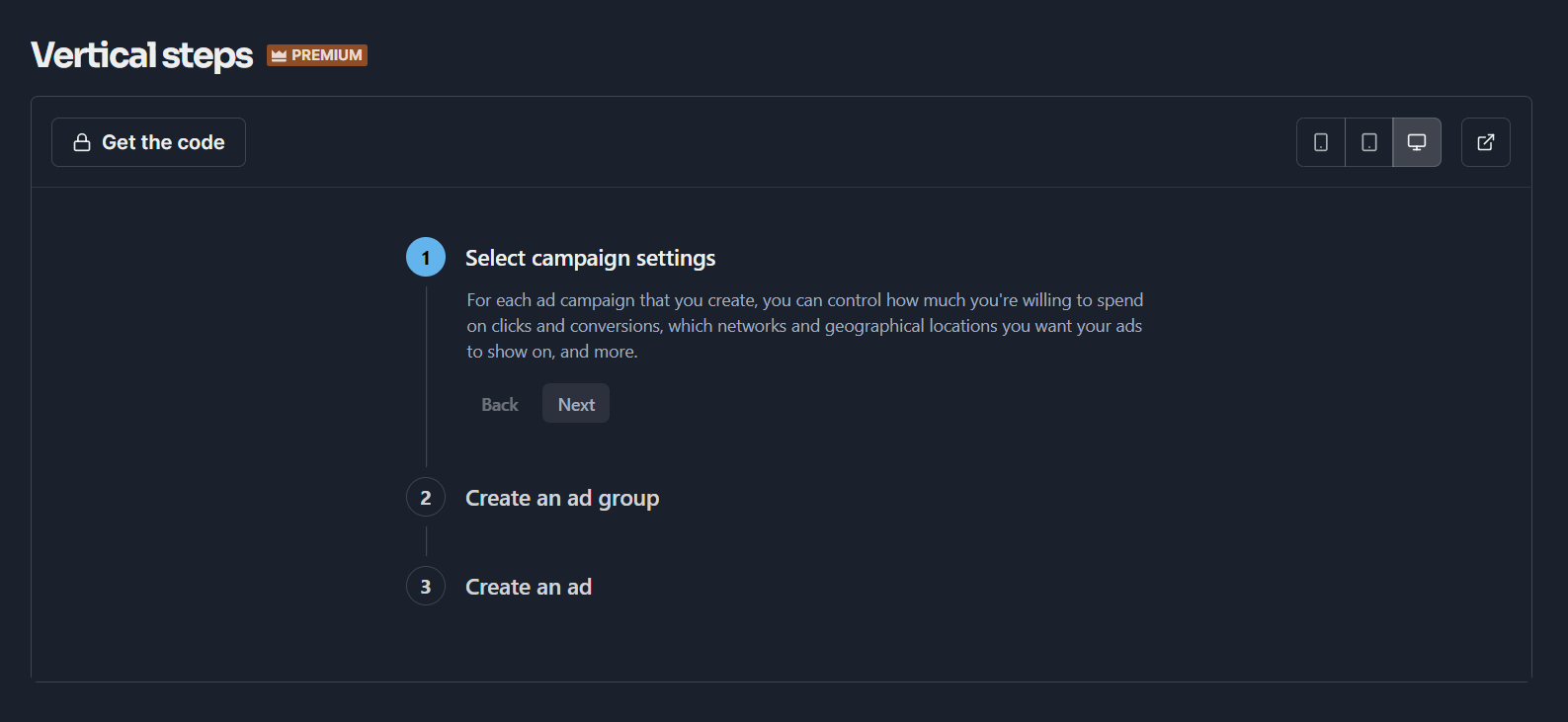This screenshot has height=722, width=1568.
Task: Select the step 2 circle indicator
Action: point(426,497)
